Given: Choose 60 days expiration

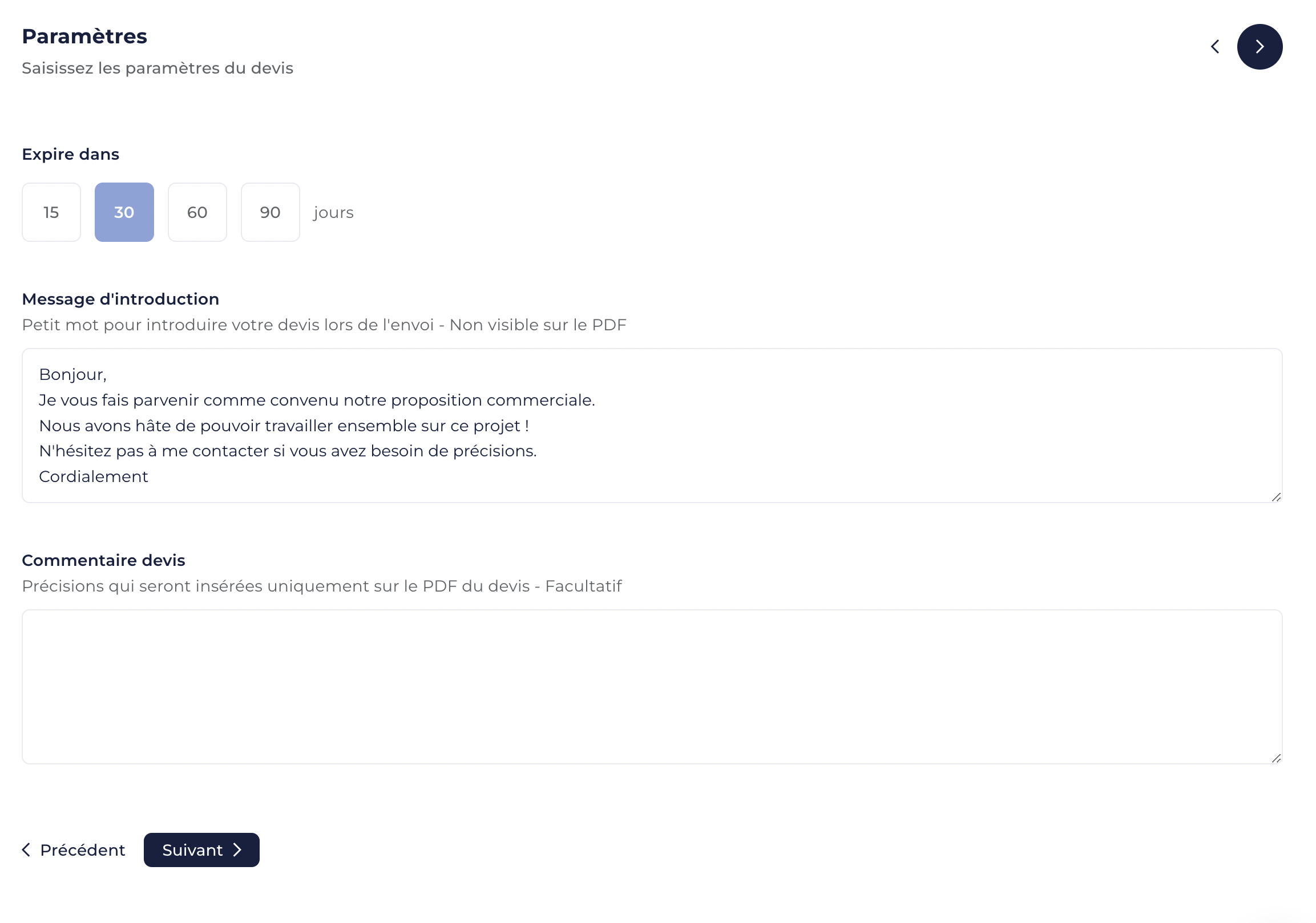Looking at the screenshot, I should [x=197, y=212].
